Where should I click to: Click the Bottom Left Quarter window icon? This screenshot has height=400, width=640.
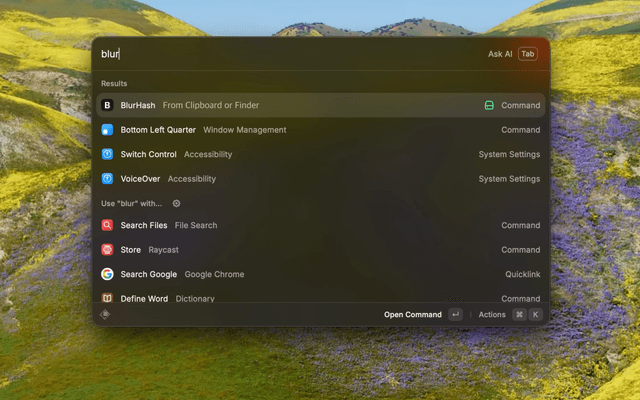point(108,130)
